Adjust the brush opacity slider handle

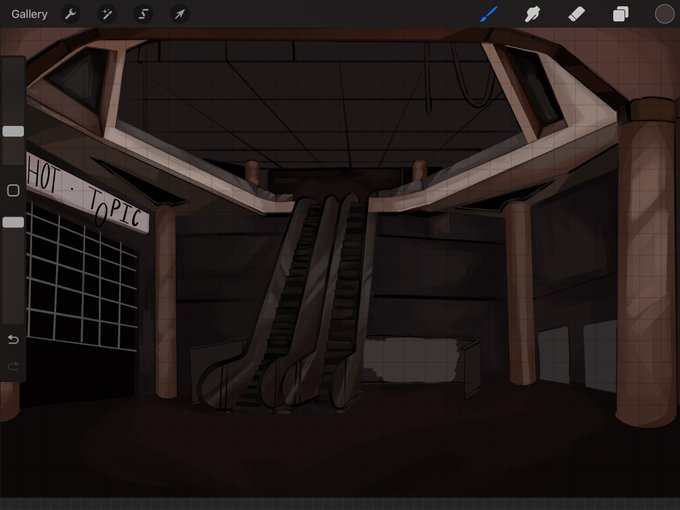tap(13, 222)
